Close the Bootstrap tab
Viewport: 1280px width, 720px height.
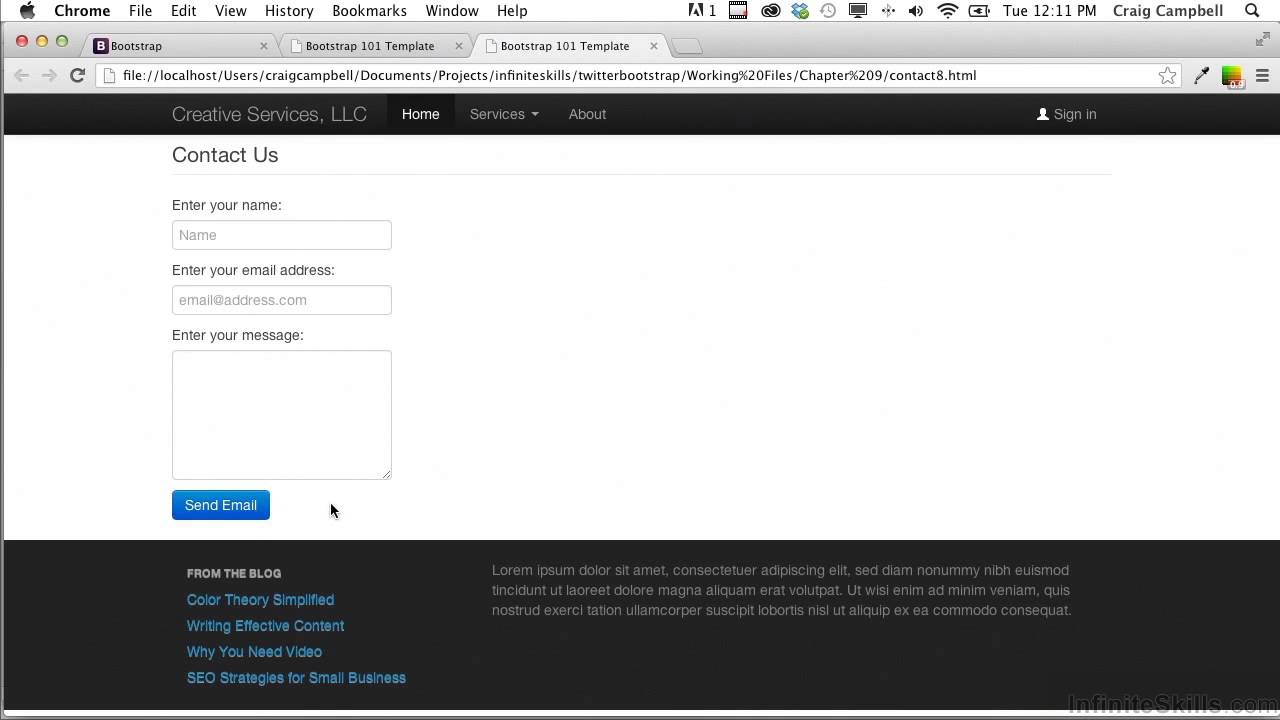pos(264,46)
